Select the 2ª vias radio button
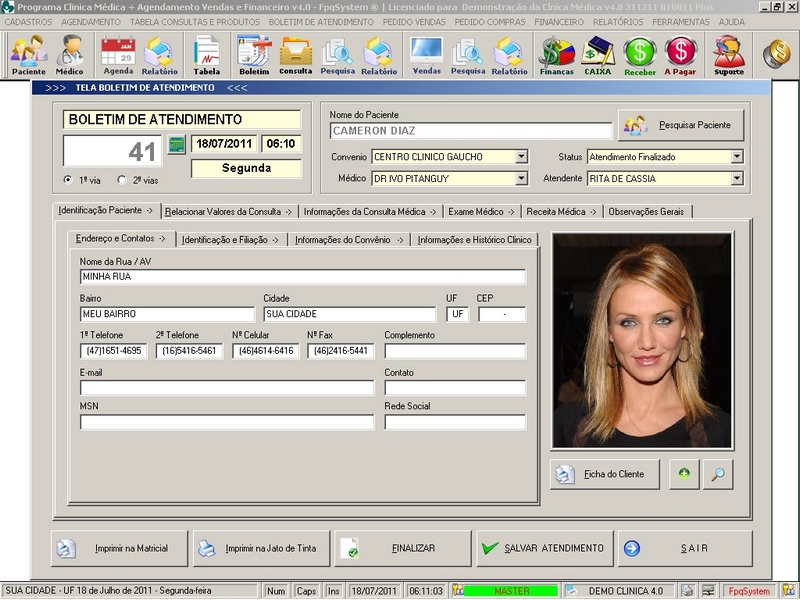 122,180
